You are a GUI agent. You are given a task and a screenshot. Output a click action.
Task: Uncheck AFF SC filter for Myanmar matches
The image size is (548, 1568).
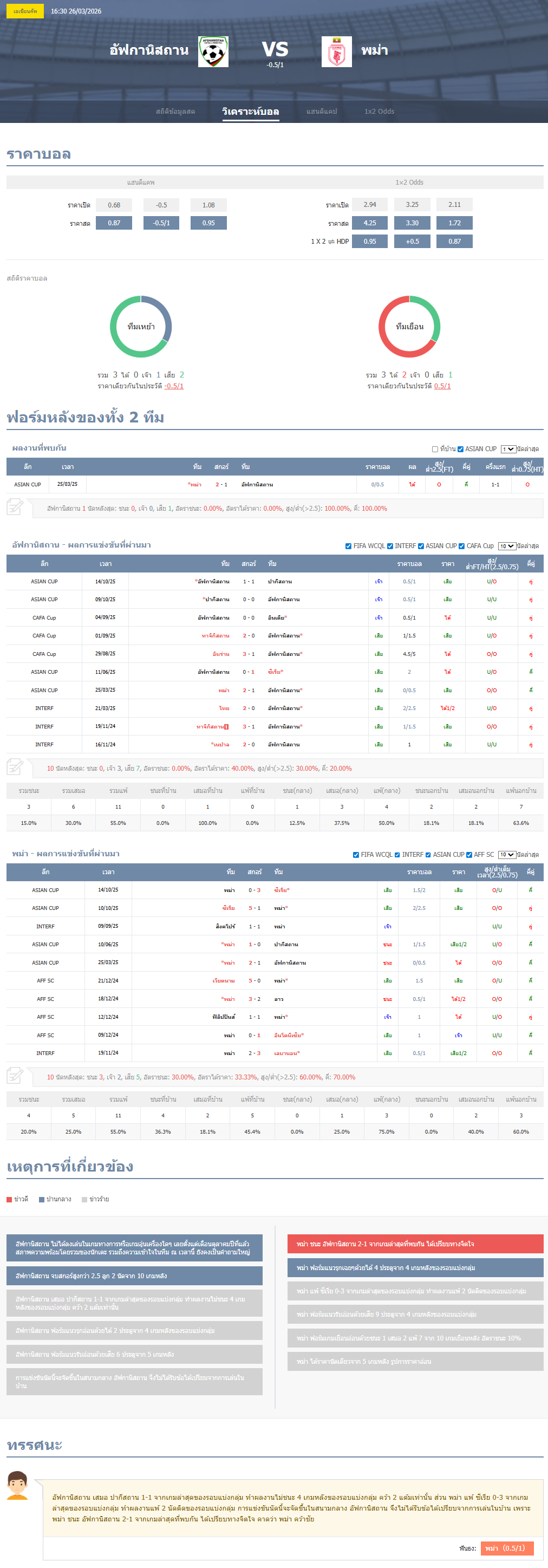pyautogui.click(x=469, y=855)
